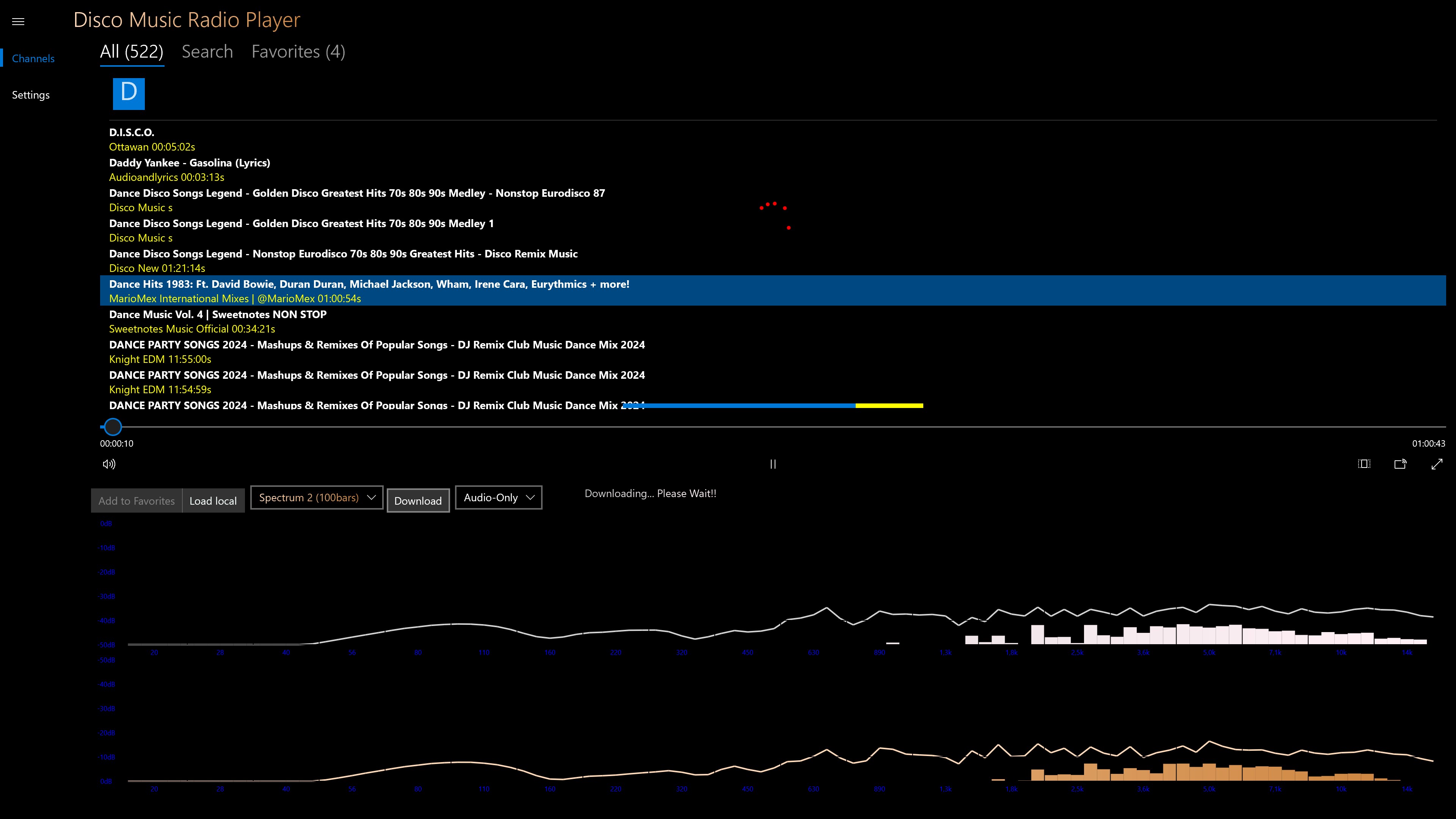Click the blue letter D group header
The image size is (1456, 819).
129,94
